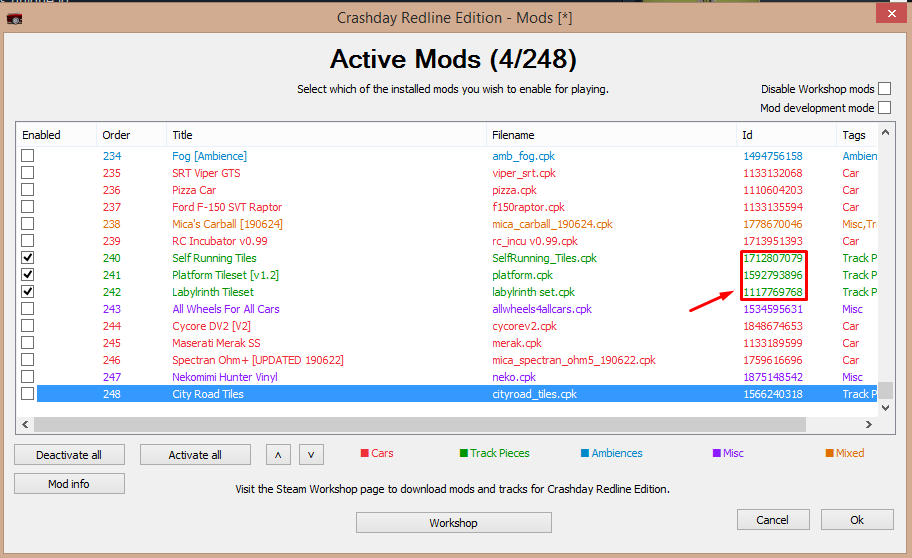
Task: Click Id value 1534595631
Action: coord(772,309)
